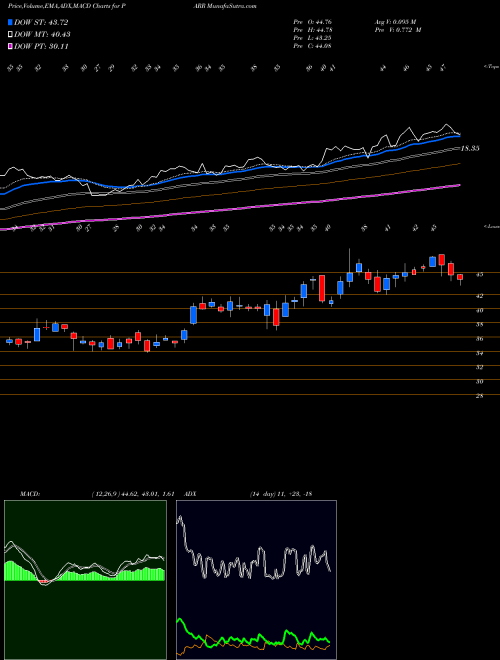This screenshot has height=660, width=500.
Task: Click inside the green MACD histogram chart
Action: (x=85, y=580)
